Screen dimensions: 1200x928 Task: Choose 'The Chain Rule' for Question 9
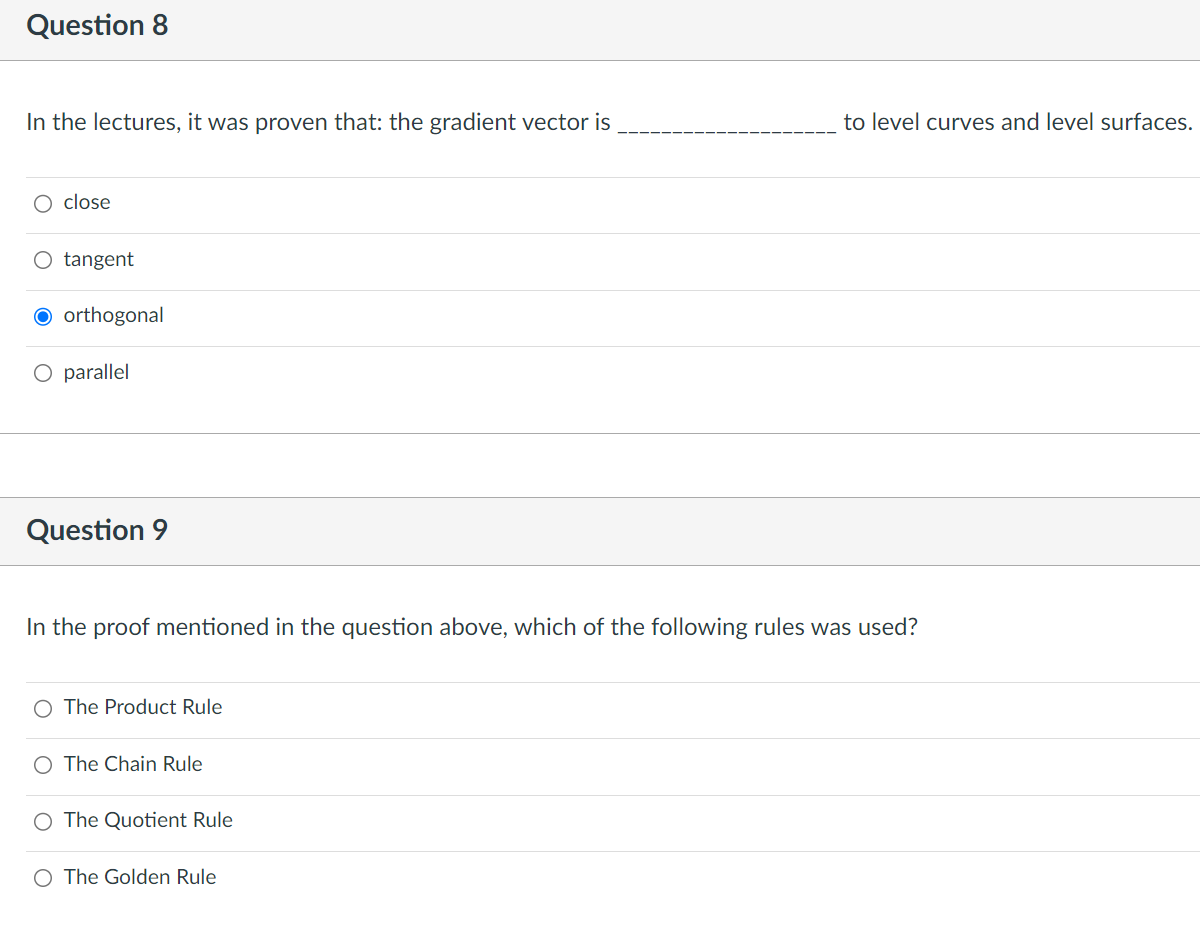tap(43, 764)
